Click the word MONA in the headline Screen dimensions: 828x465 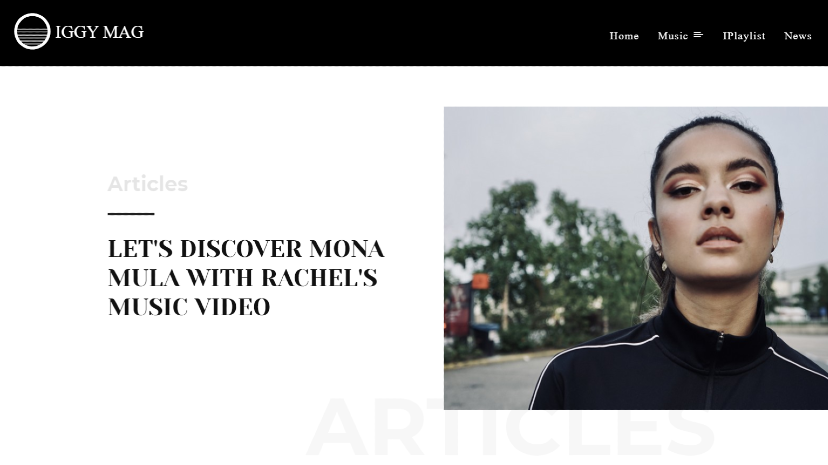click(x=347, y=249)
